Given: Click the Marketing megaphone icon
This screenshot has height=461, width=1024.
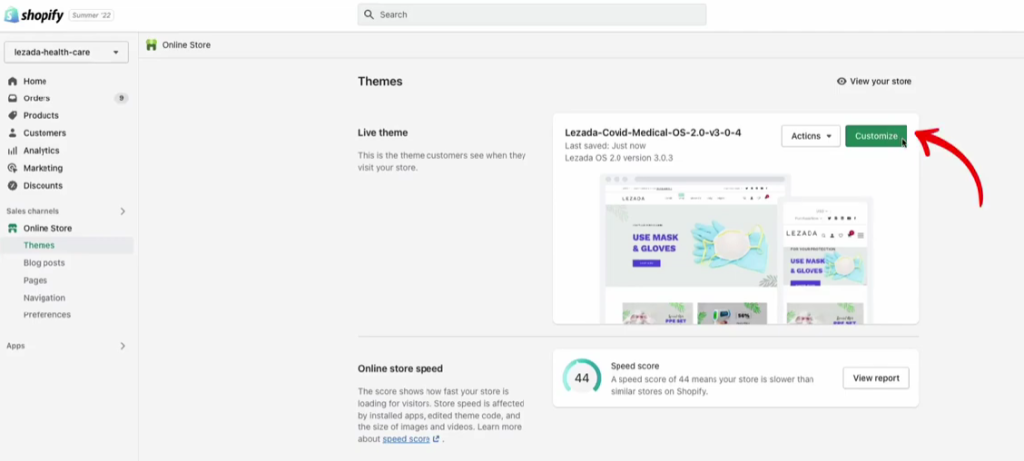Looking at the screenshot, I should tap(12, 168).
